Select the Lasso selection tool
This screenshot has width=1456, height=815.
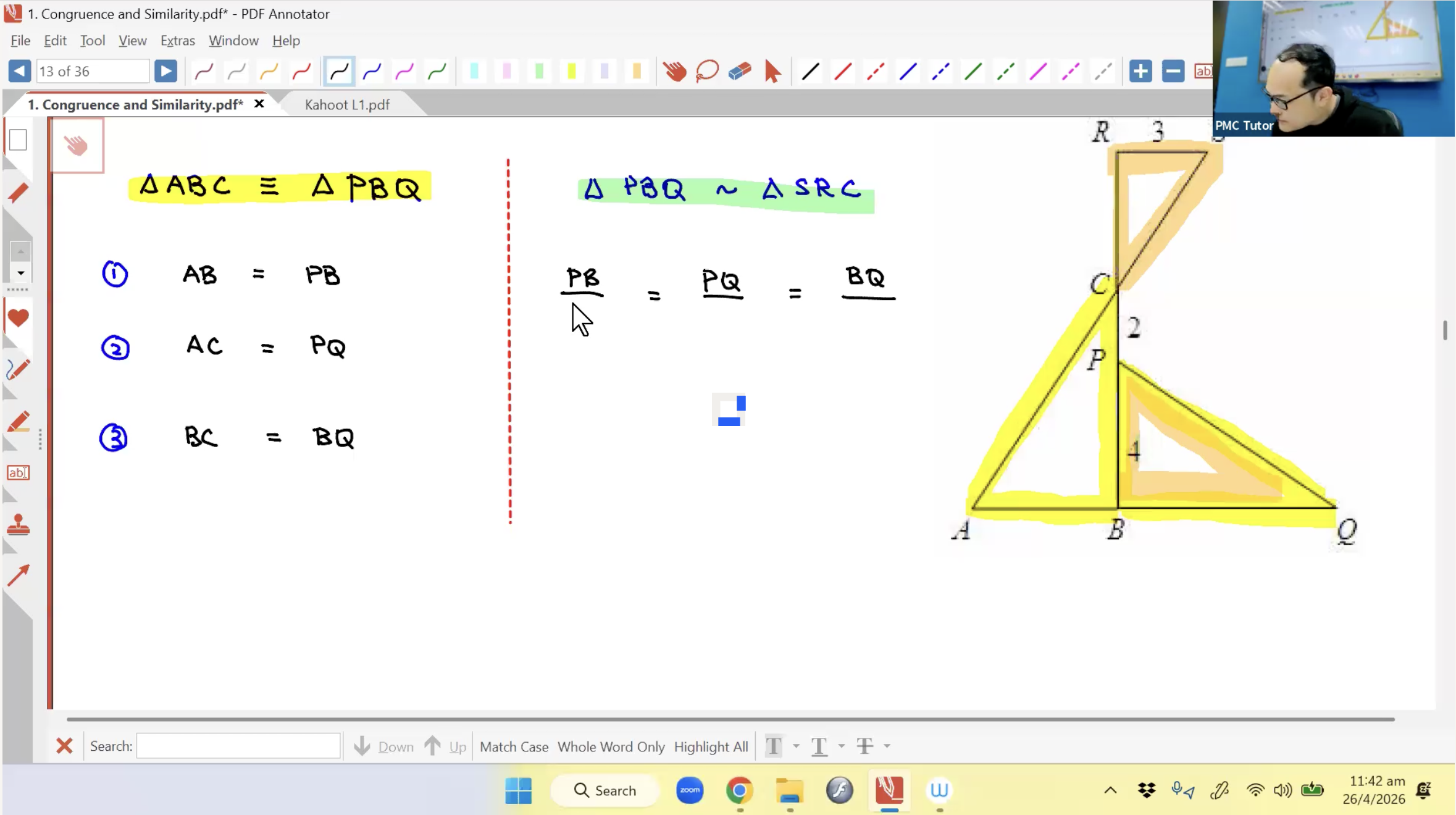[x=707, y=72]
